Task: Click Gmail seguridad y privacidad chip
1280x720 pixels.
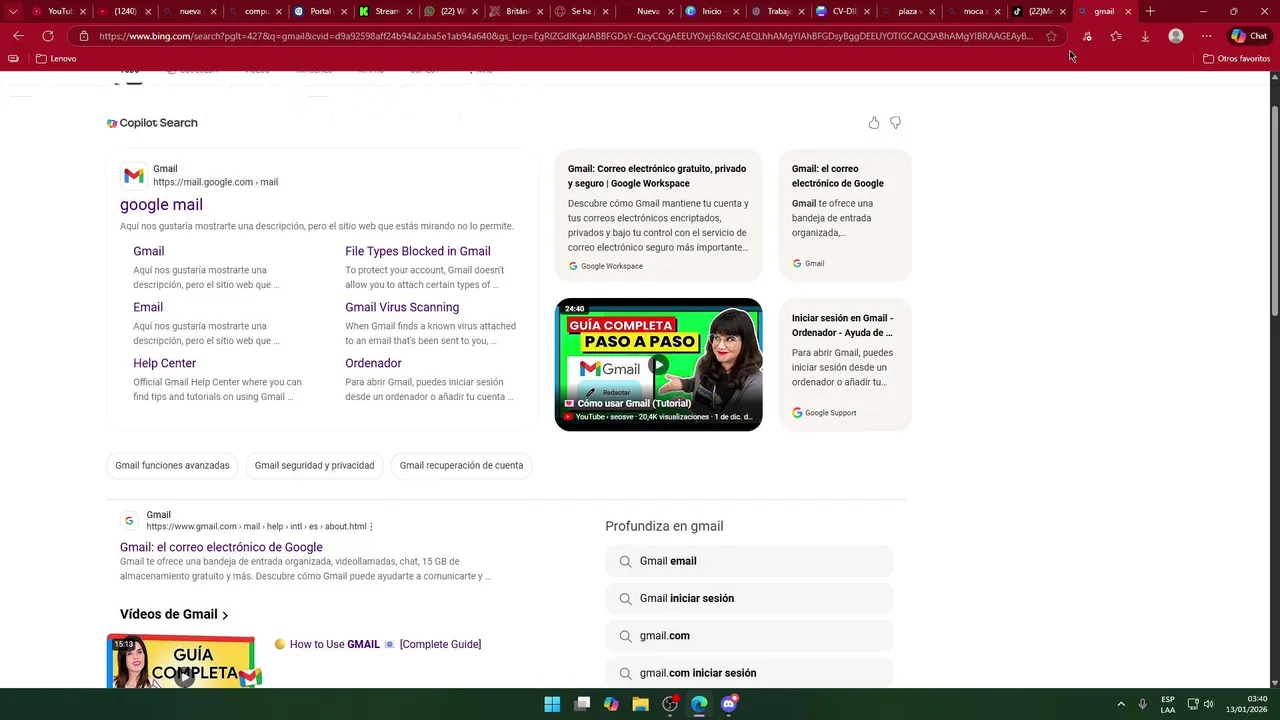Action: tap(314, 465)
